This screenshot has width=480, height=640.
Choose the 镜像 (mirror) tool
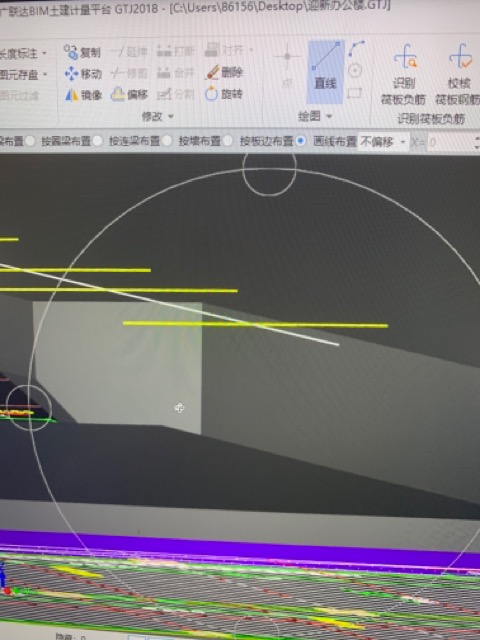tap(83, 95)
